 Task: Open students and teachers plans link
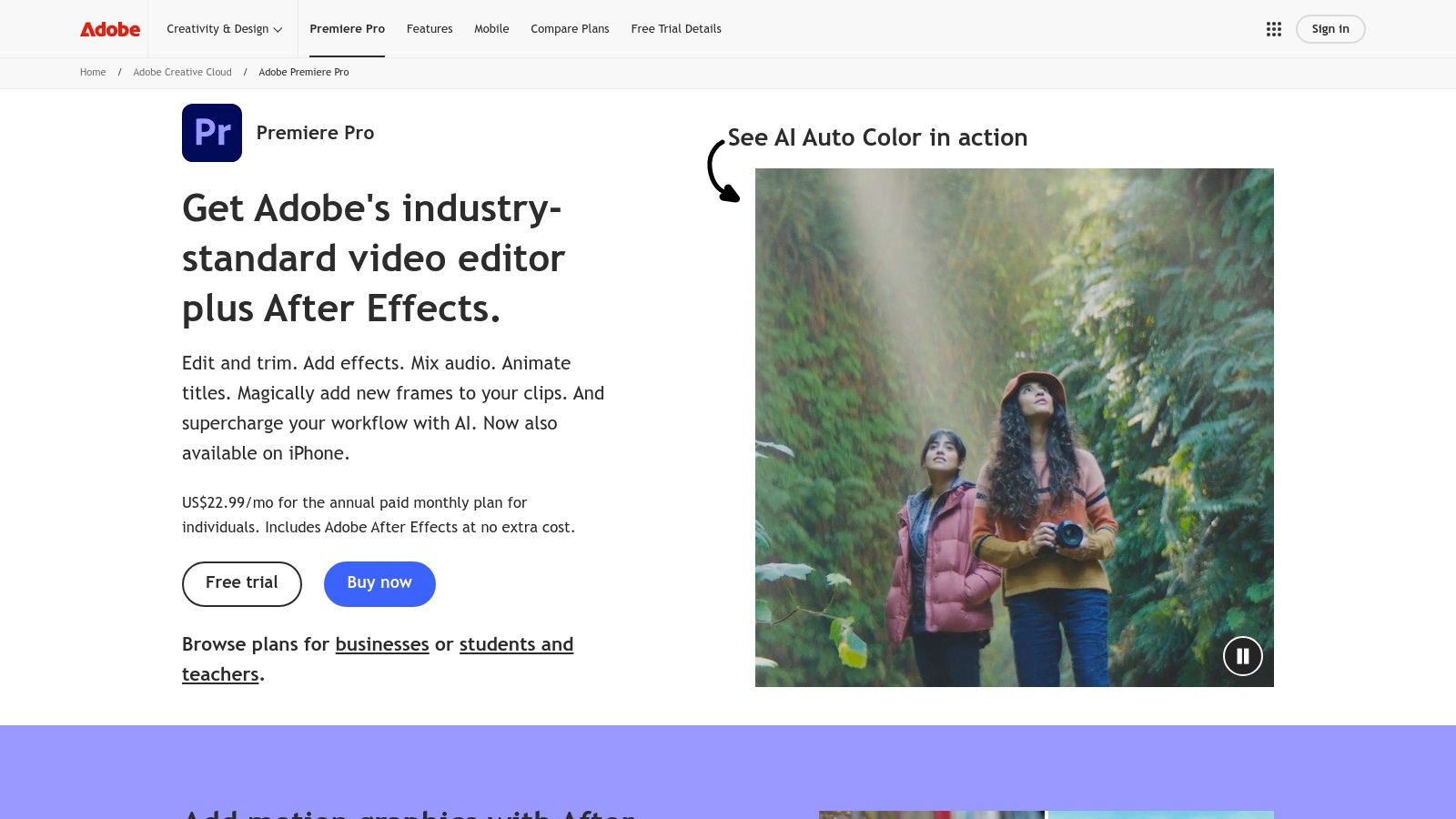[x=515, y=644]
